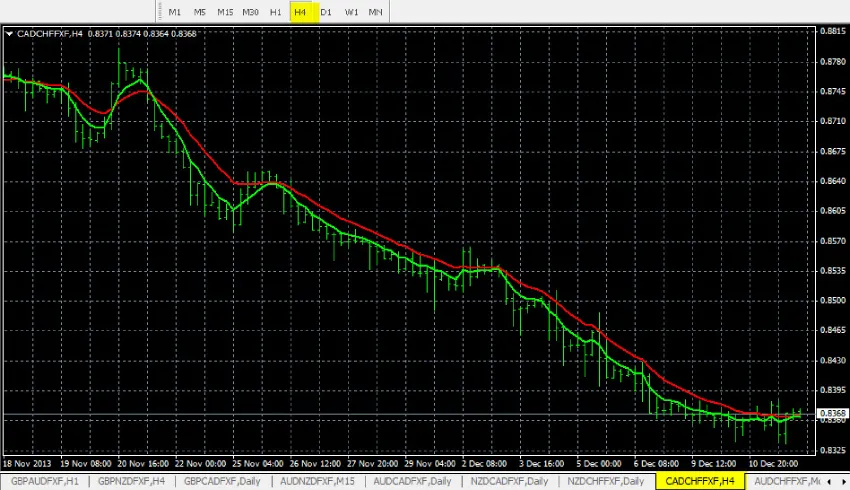Click the 10 Dec 20:00 time label

[x=774, y=464]
